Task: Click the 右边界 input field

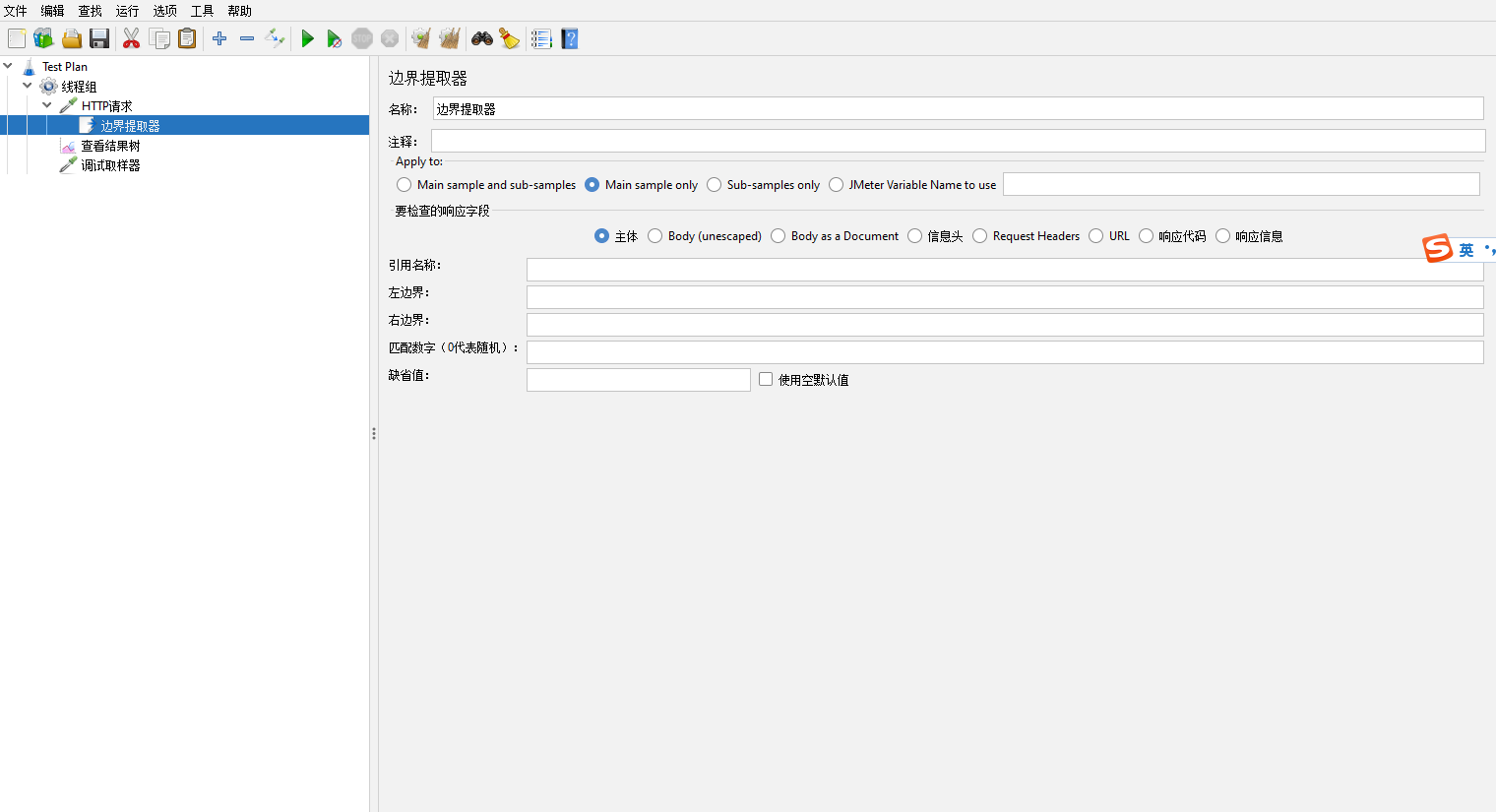Action: pos(1005,325)
